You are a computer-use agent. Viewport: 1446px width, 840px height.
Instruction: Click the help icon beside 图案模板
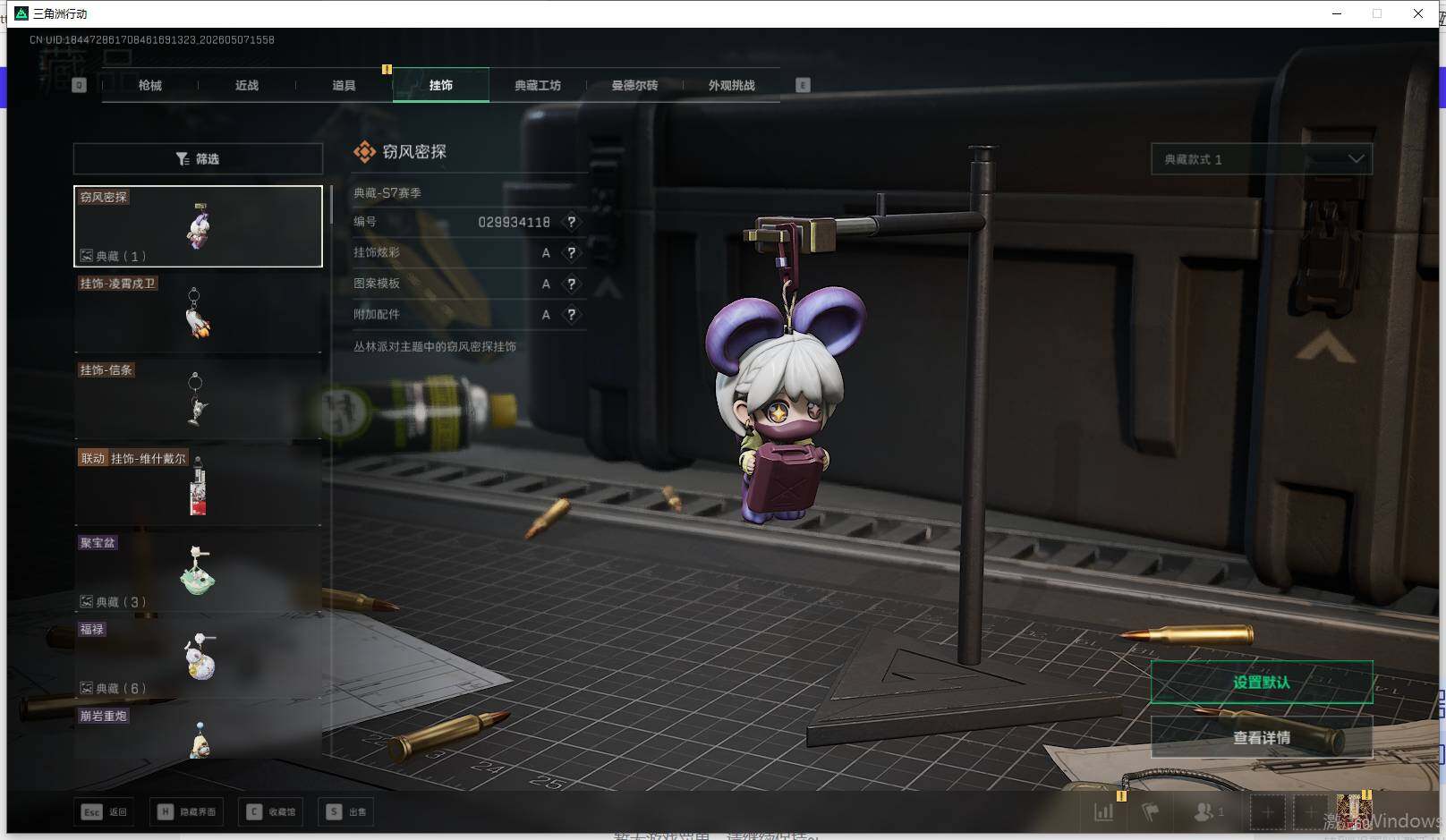point(572,284)
